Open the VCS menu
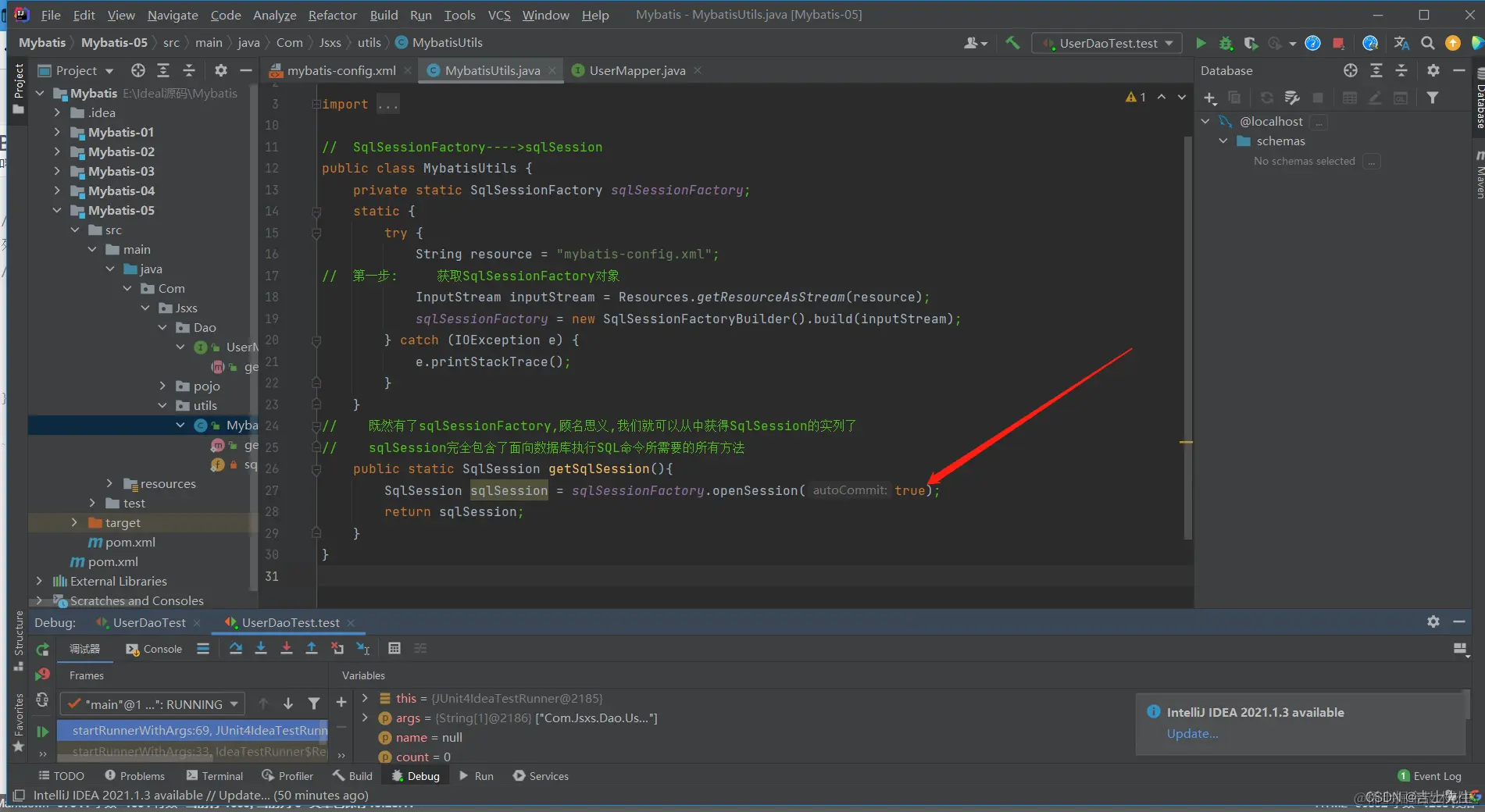The width and height of the screenshot is (1485, 812). [x=499, y=15]
